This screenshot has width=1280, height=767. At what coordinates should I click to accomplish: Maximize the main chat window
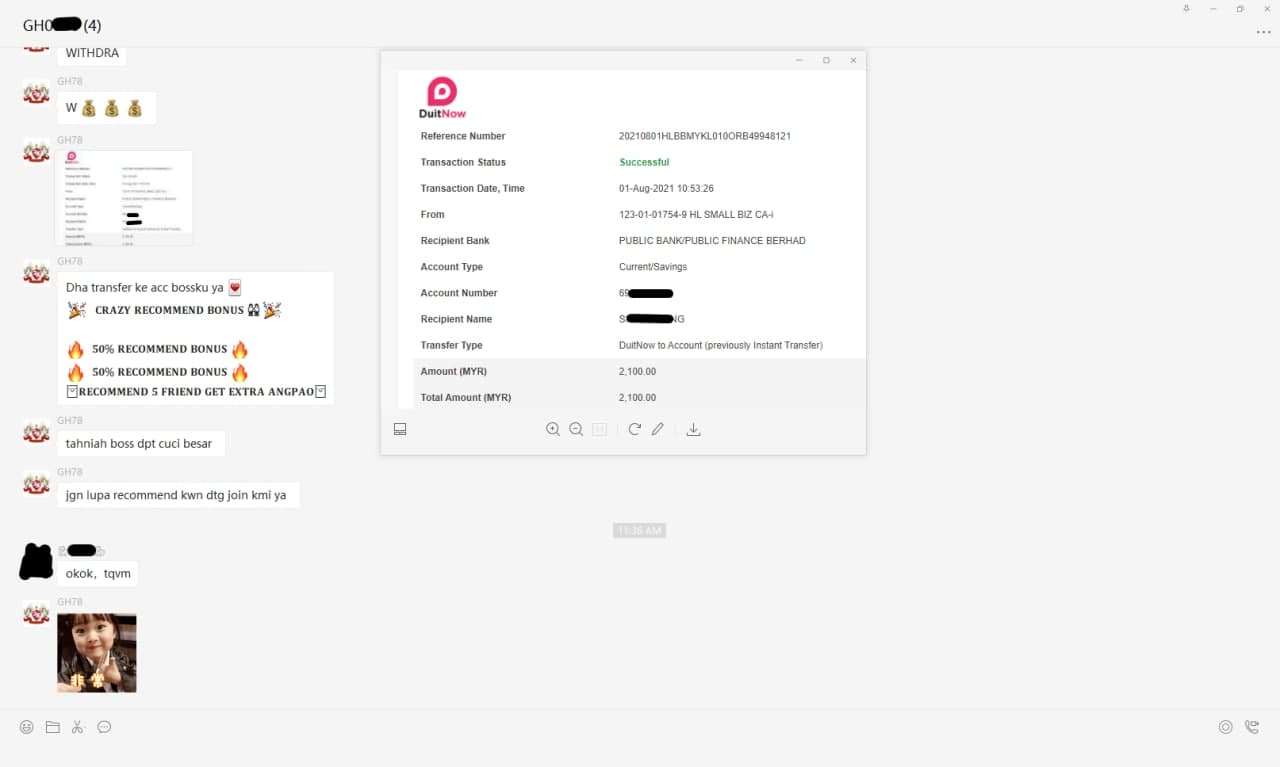(x=1240, y=9)
